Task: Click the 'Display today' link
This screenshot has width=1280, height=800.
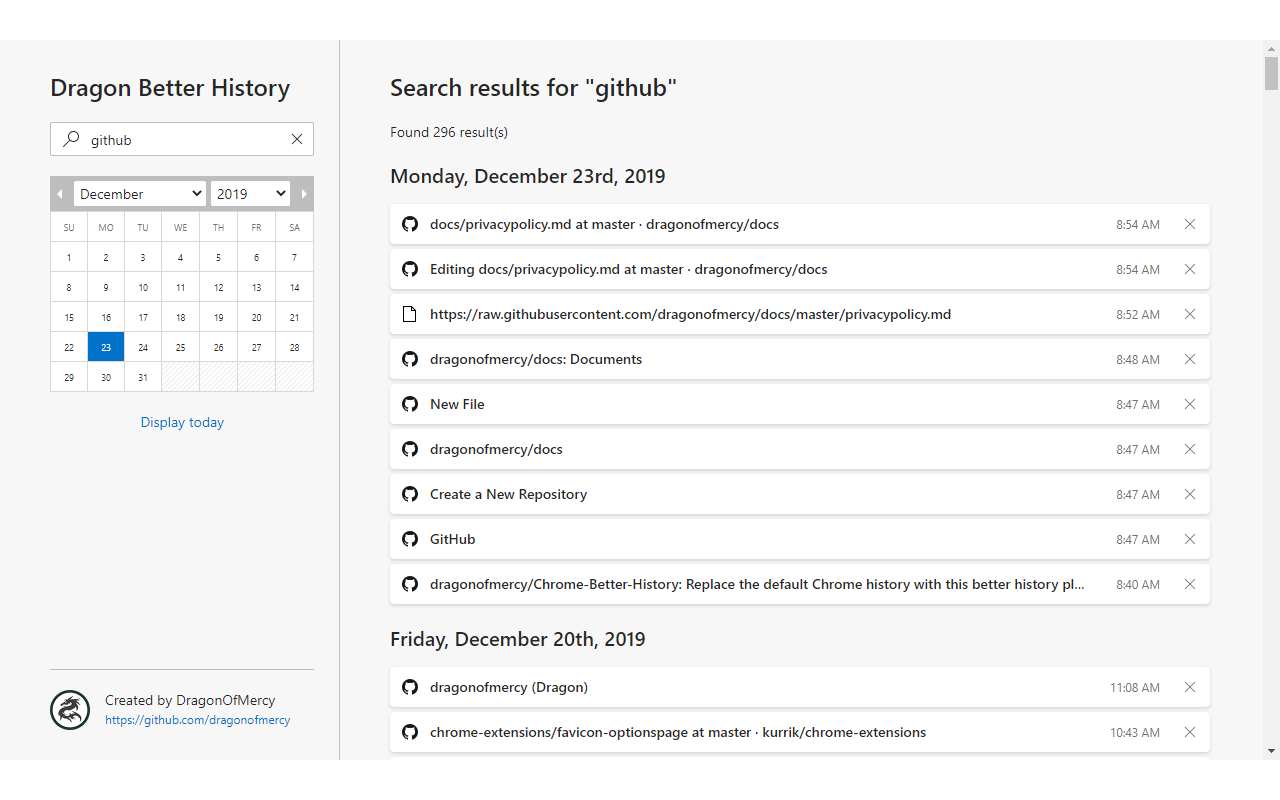Action: [182, 422]
